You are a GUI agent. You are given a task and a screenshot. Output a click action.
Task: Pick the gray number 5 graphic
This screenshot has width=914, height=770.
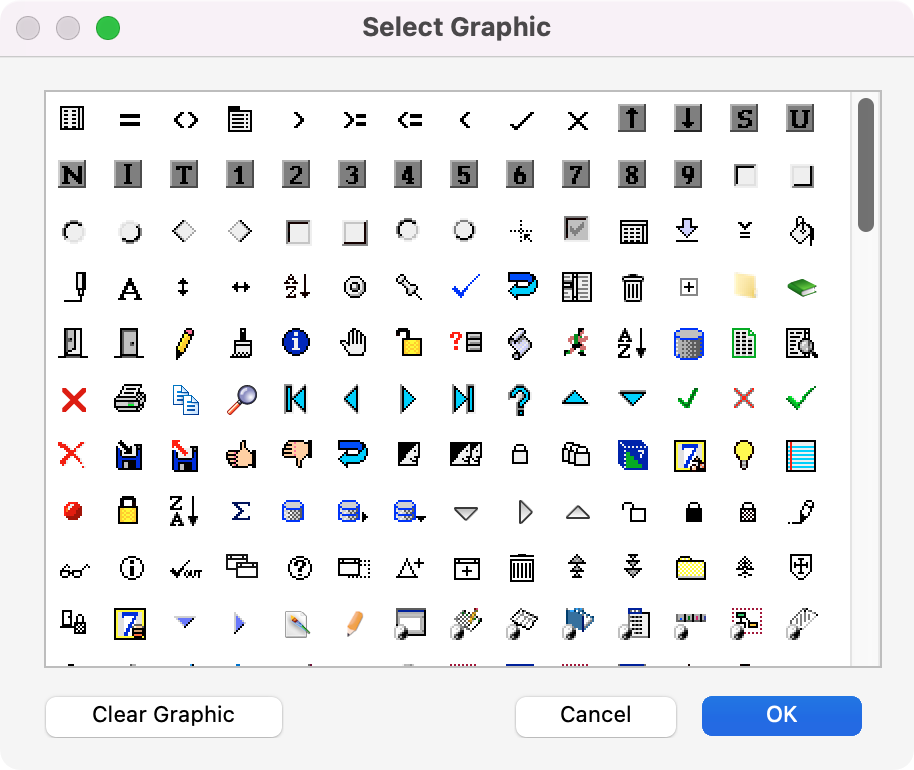[x=463, y=176]
